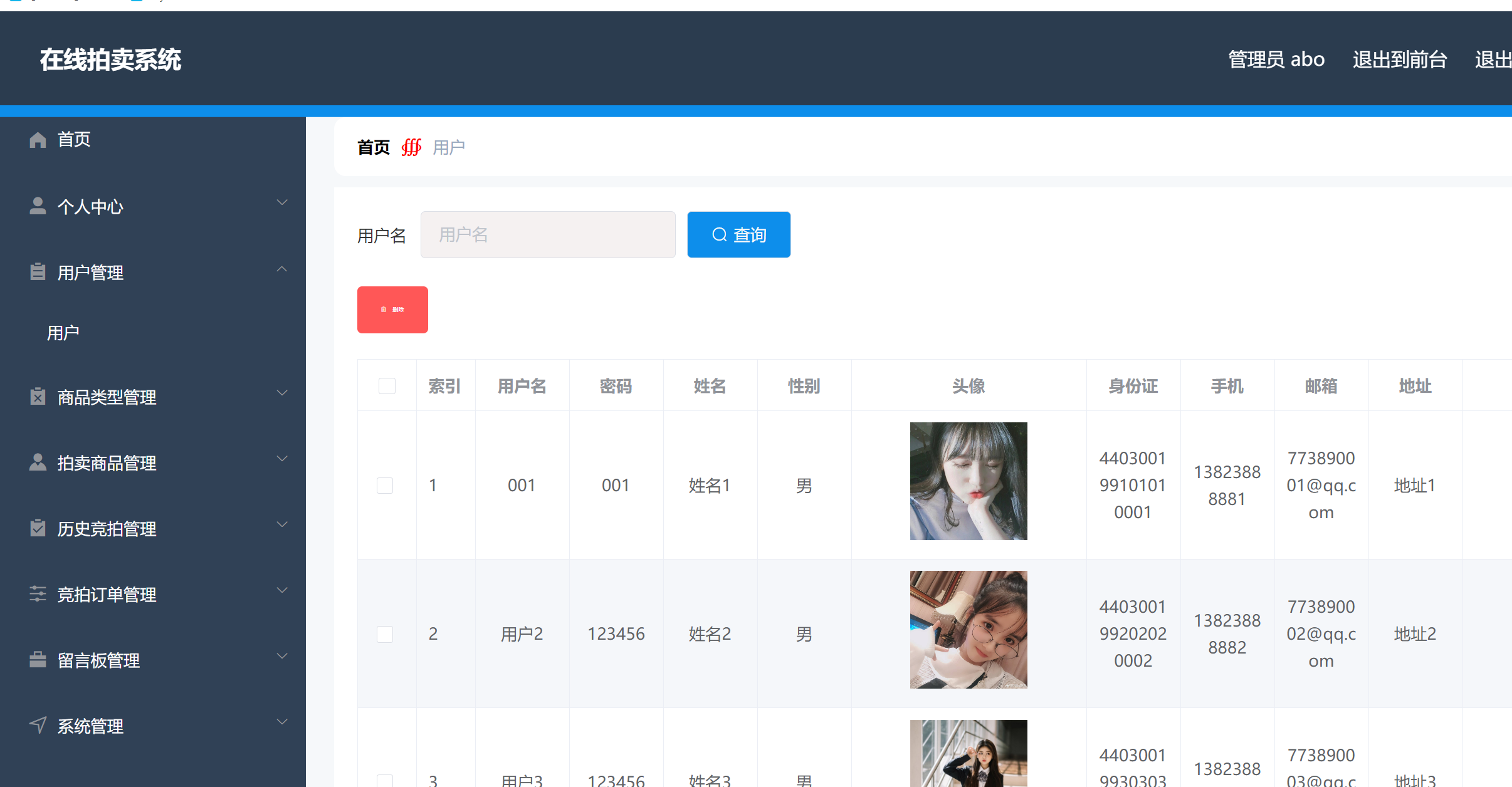Click the 用户名 input field
Image resolution: width=1512 pixels, height=787 pixels.
point(547,234)
